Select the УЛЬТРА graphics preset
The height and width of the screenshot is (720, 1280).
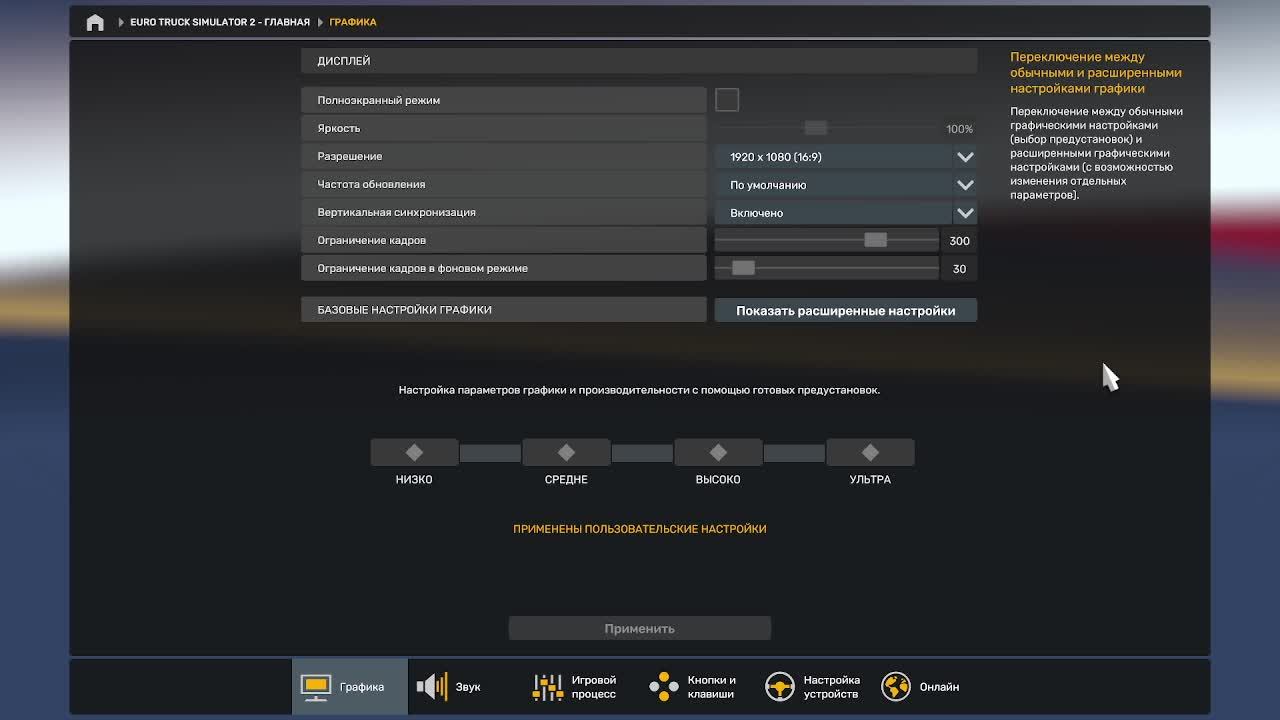[x=870, y=452]
